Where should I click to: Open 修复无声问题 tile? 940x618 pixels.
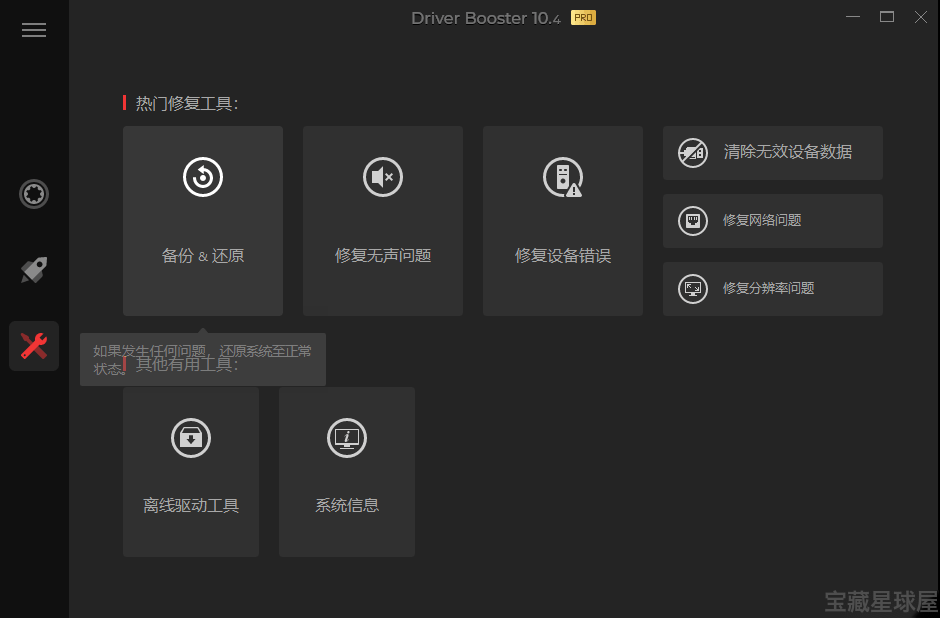[x=382, y=221]
